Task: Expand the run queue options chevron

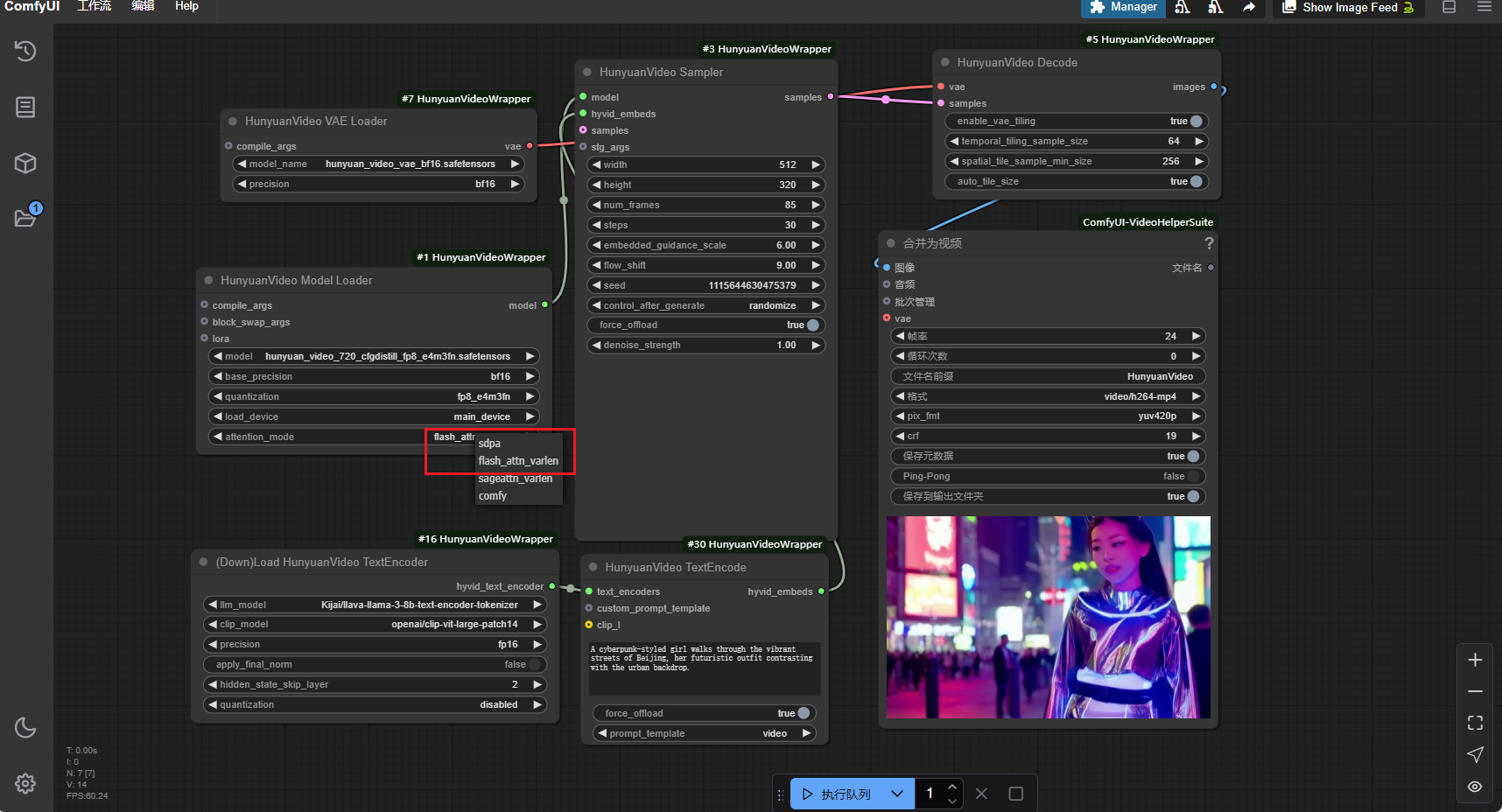Action: (x=897, y=794)
